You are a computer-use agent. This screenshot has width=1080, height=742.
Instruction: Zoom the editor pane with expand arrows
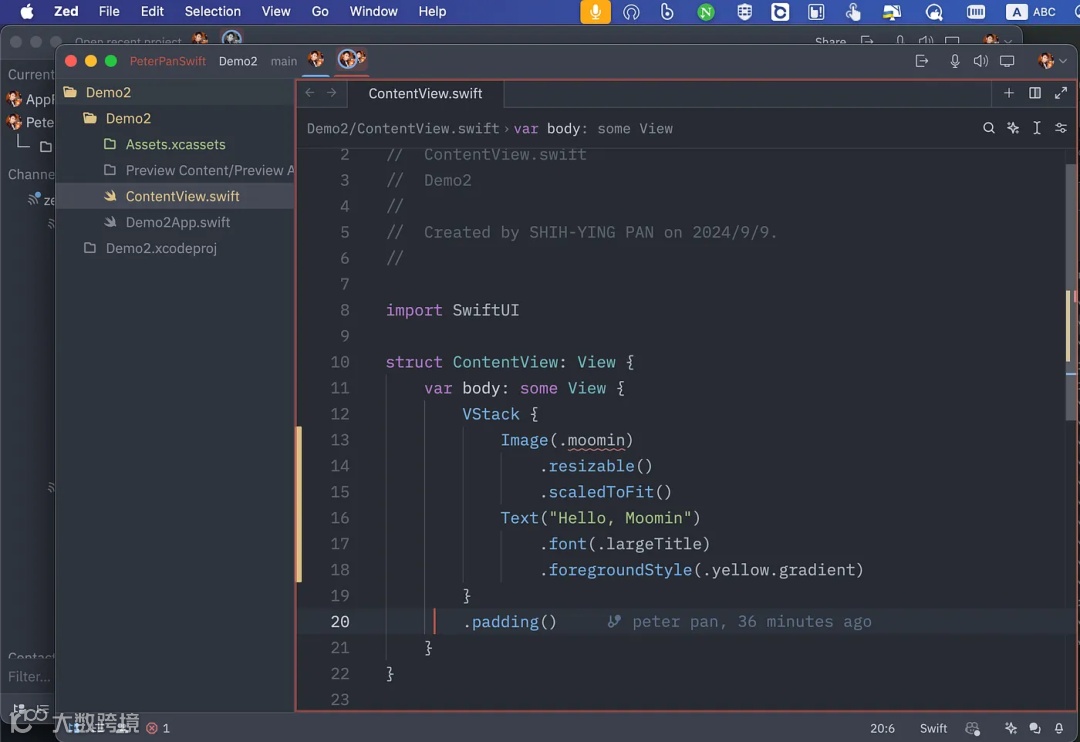coord(1061,93)
